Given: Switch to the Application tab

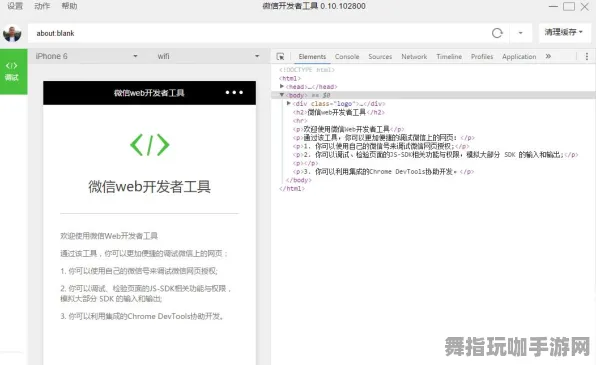Looking at the screenshot, I should click(519, 57).
